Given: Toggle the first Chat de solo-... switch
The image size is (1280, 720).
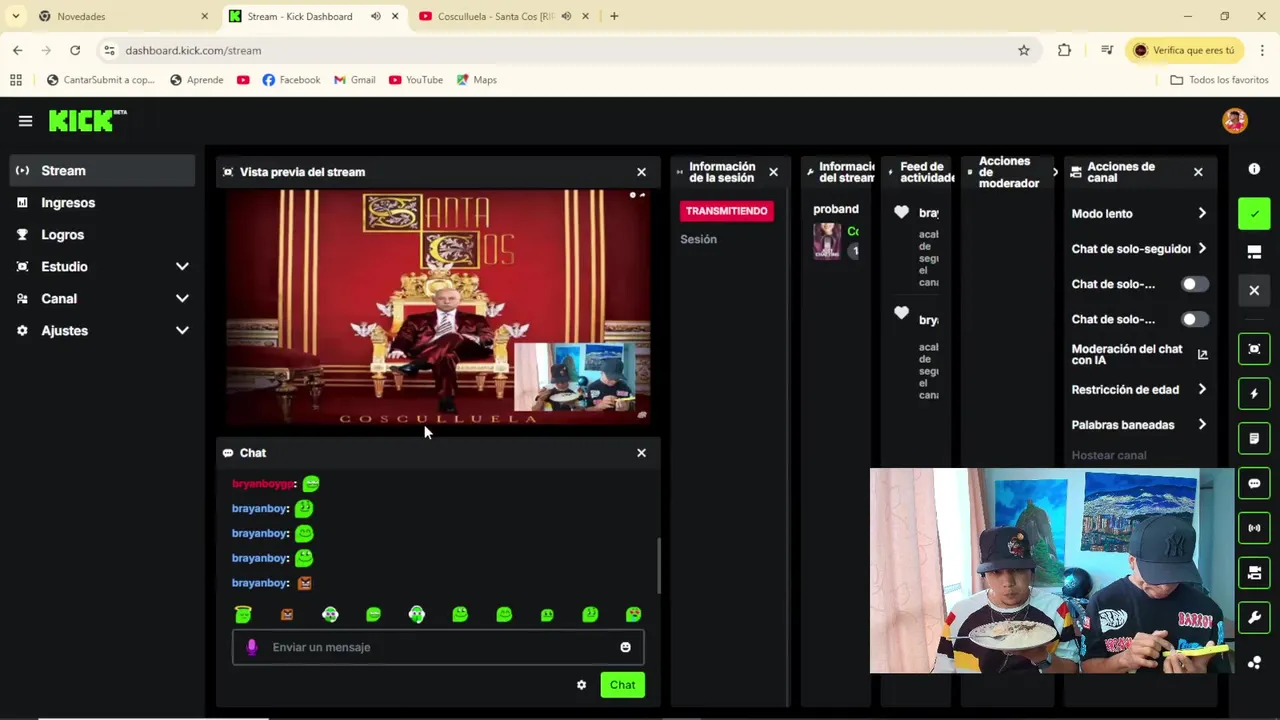Looking at the screenshot, I should (1194, 284).
